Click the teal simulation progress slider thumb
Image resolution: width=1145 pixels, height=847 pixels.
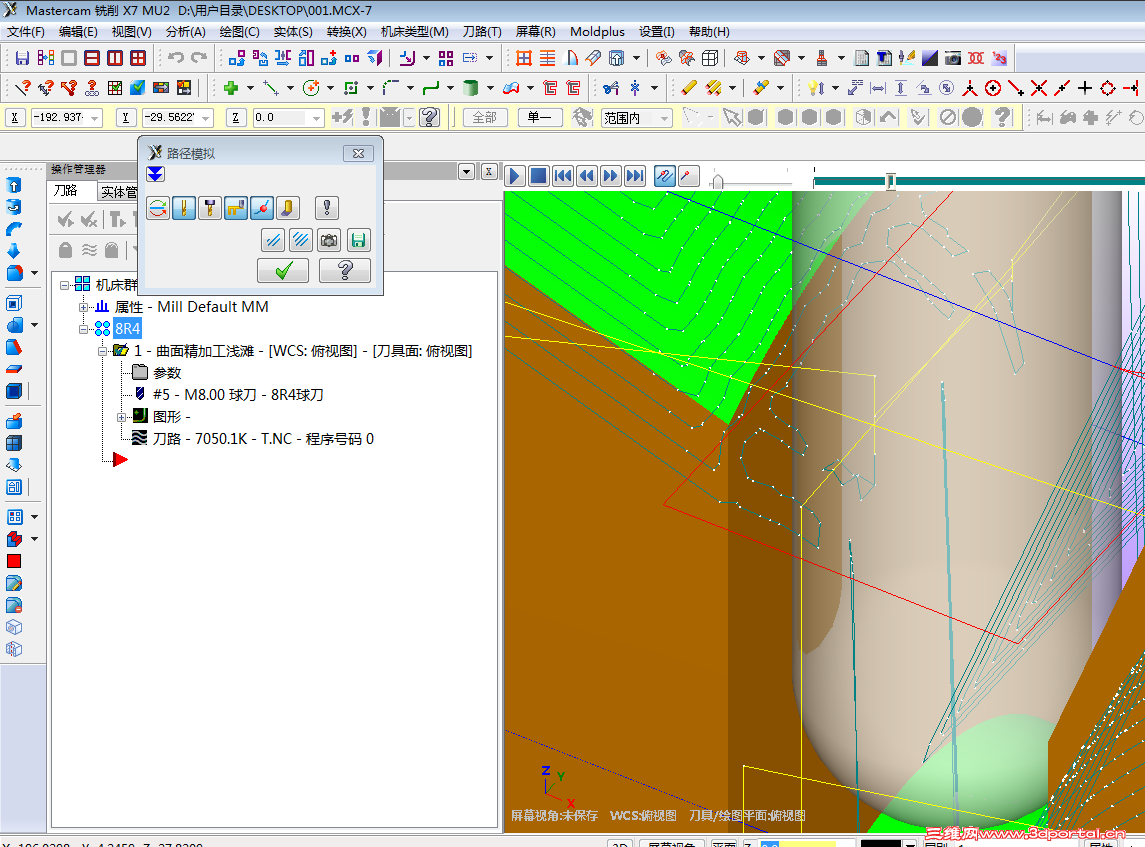coord(890,181)
